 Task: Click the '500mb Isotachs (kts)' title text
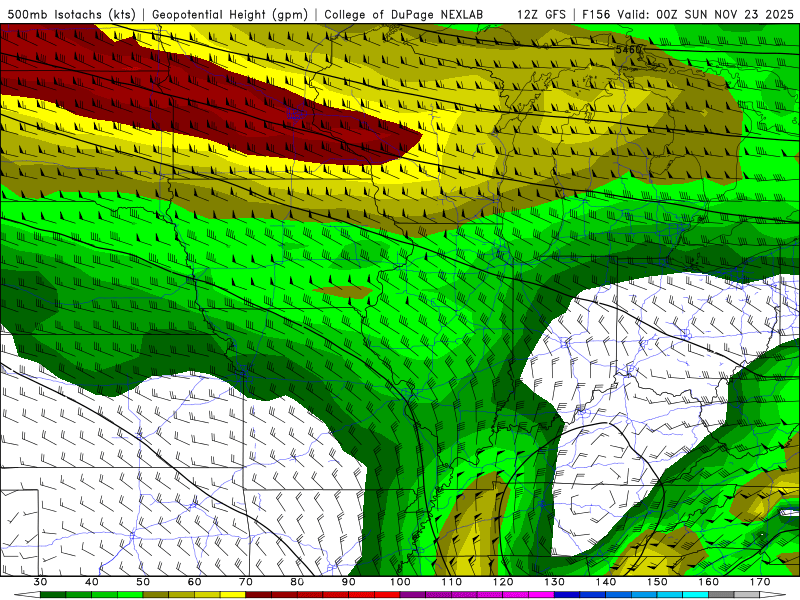point(71,14)
